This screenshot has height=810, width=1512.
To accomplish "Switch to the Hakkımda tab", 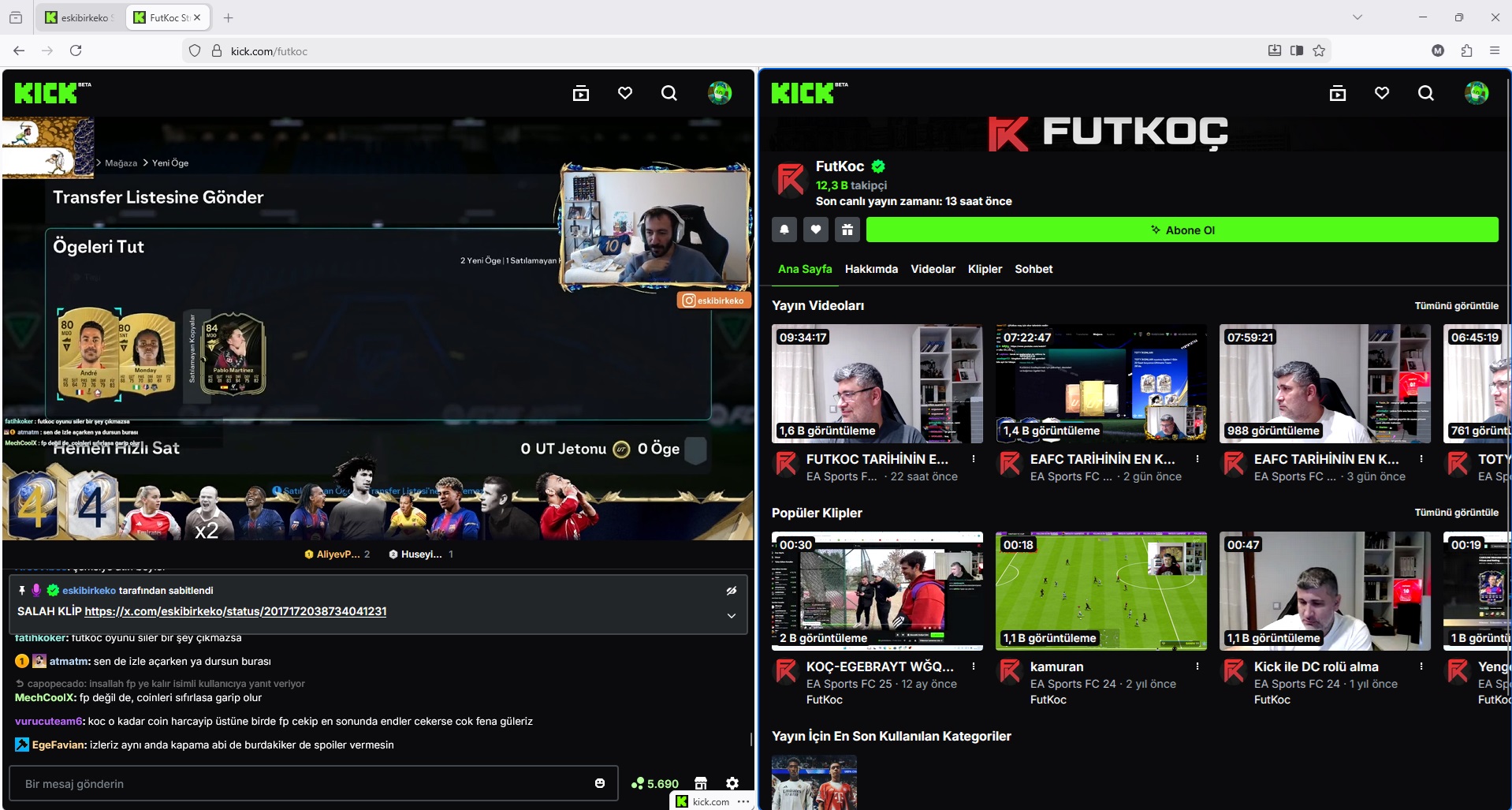I will pos(871,269).
